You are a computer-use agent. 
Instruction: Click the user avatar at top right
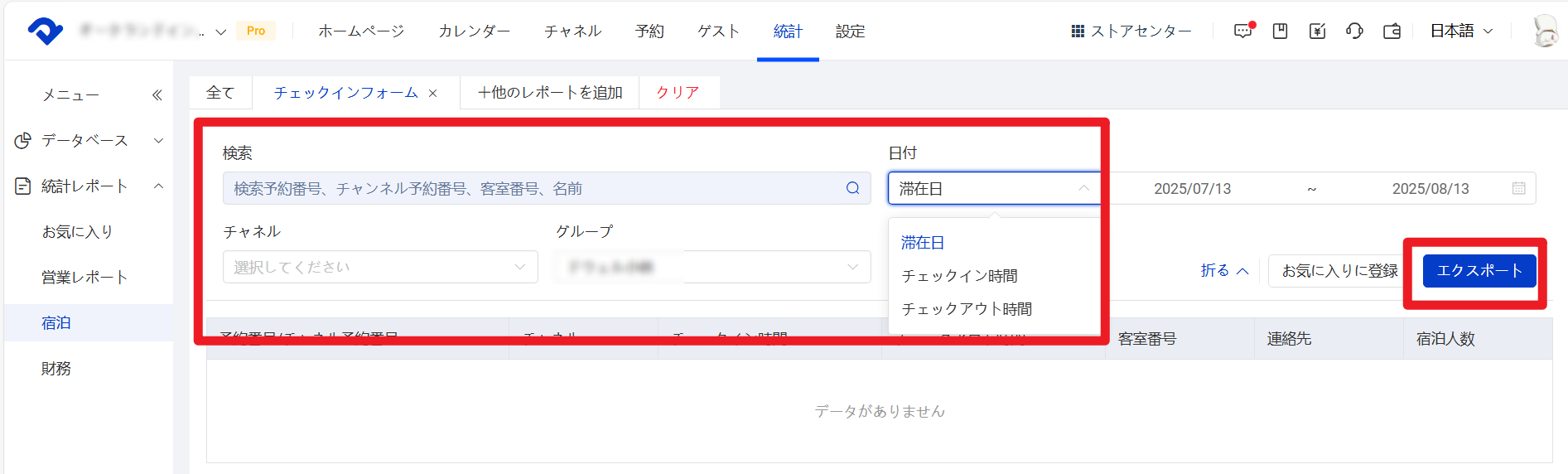[x=1544, y=31]
